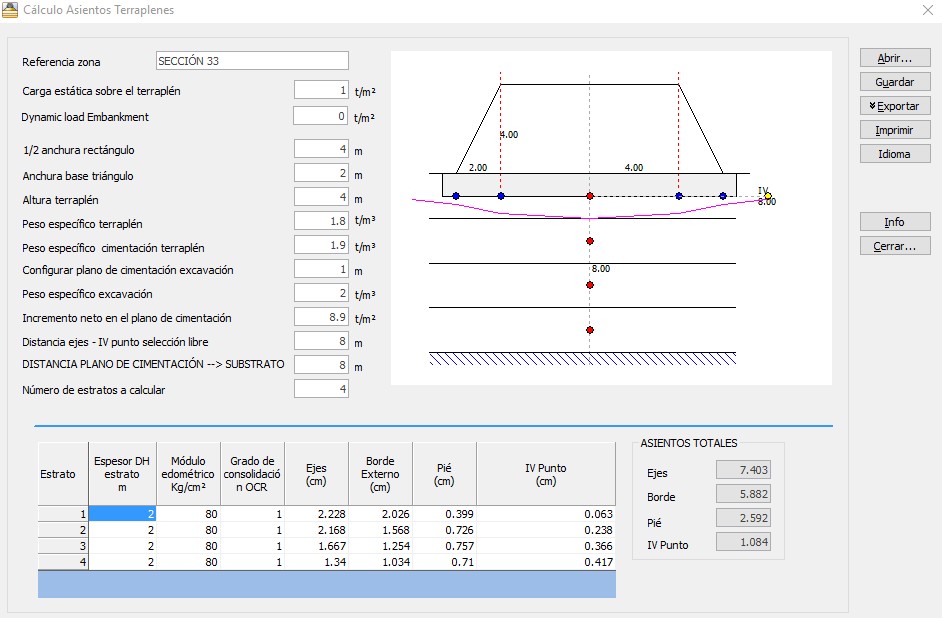Viewport: 942px width, 618px height.
Task: Edit Peso específico cimentación terraplén value
Action: 321,245
